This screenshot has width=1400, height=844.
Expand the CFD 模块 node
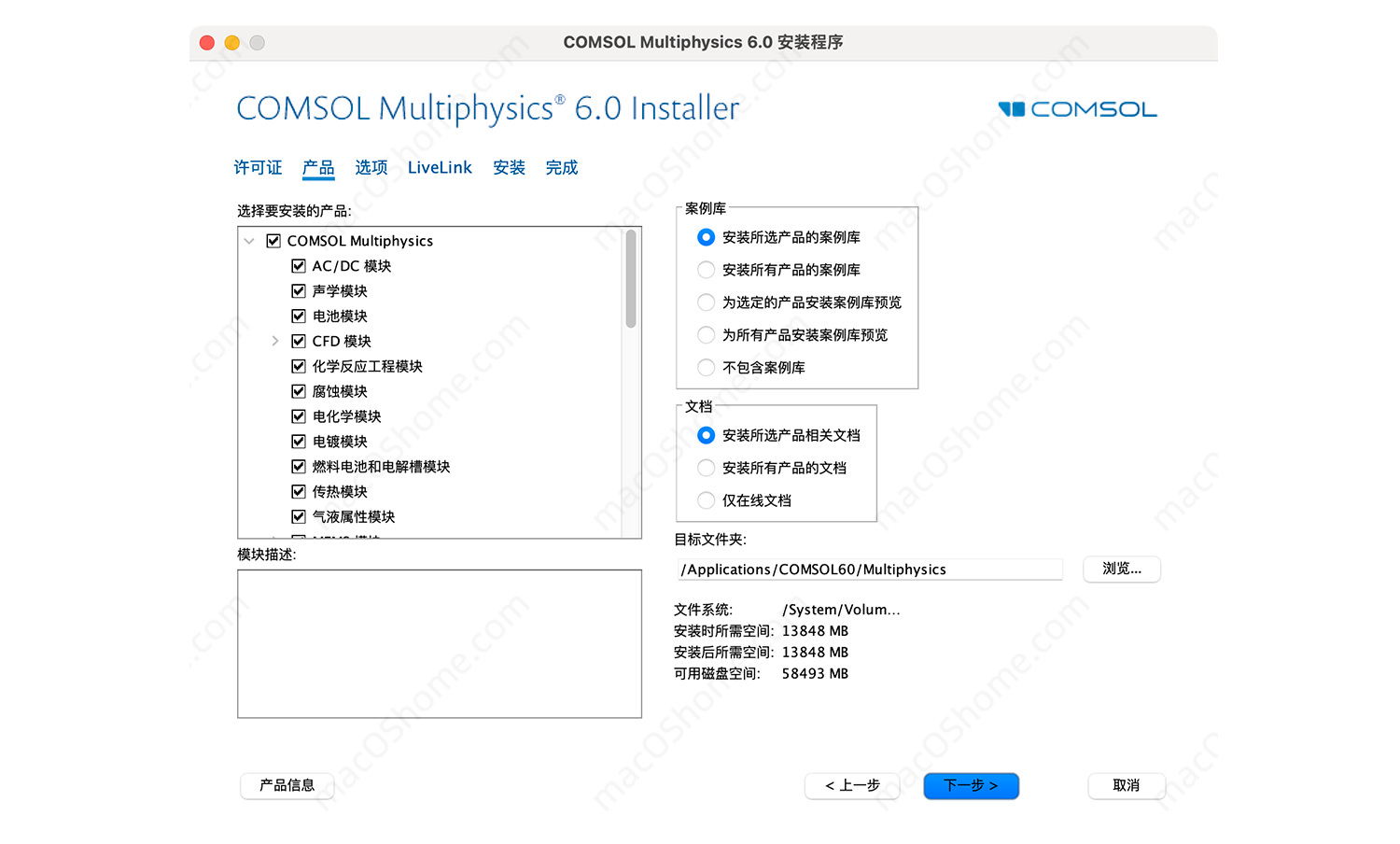click(x=274, y=341)
